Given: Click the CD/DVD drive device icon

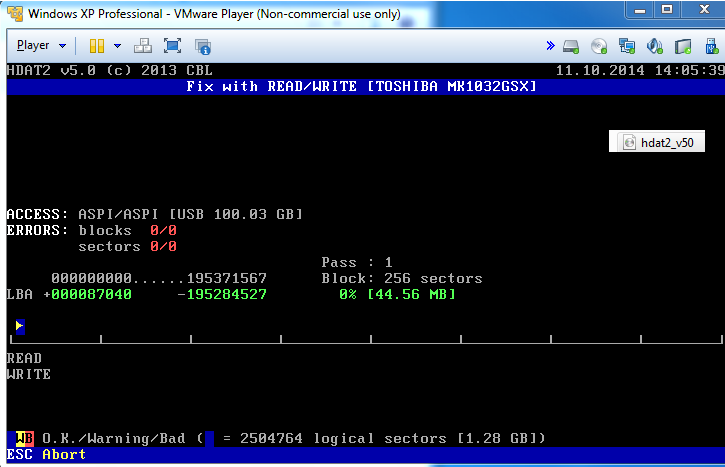Looking at the screenshot, I should point(599,46).
